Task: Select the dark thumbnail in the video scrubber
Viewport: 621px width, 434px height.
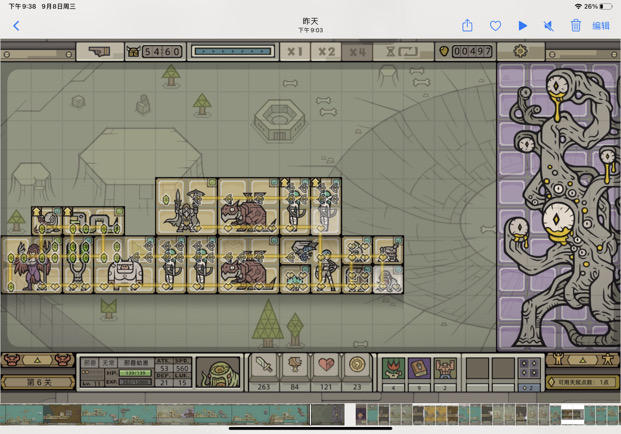Action: (327, 415)
